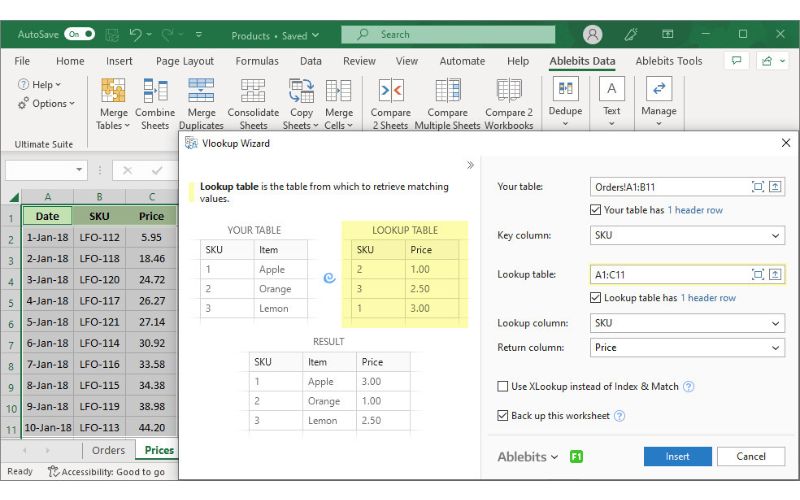The image size is (800, 500).
Task: Expand the Help dropdown in Ultimate Suite
Action: (x=40, y=85)
